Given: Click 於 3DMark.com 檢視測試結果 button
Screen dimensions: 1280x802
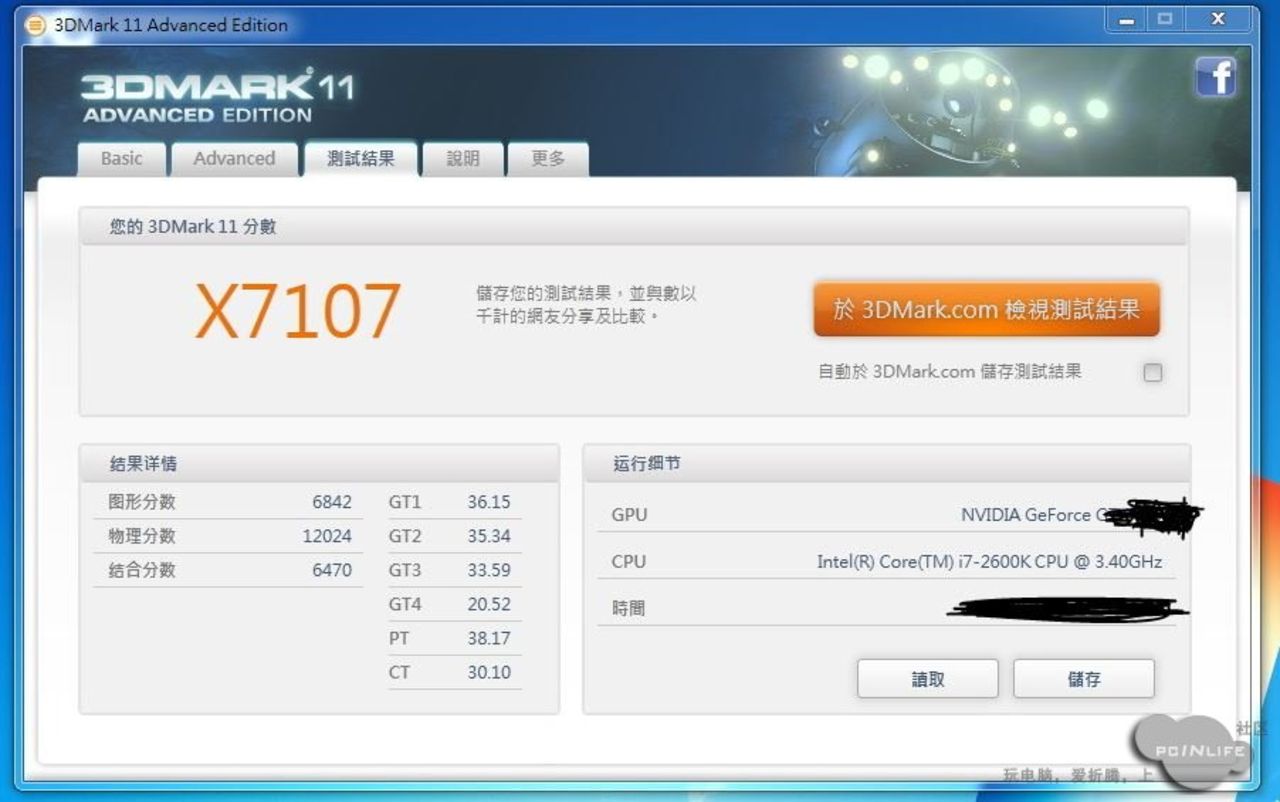Looking at the screenshot, I should [986, 310].
